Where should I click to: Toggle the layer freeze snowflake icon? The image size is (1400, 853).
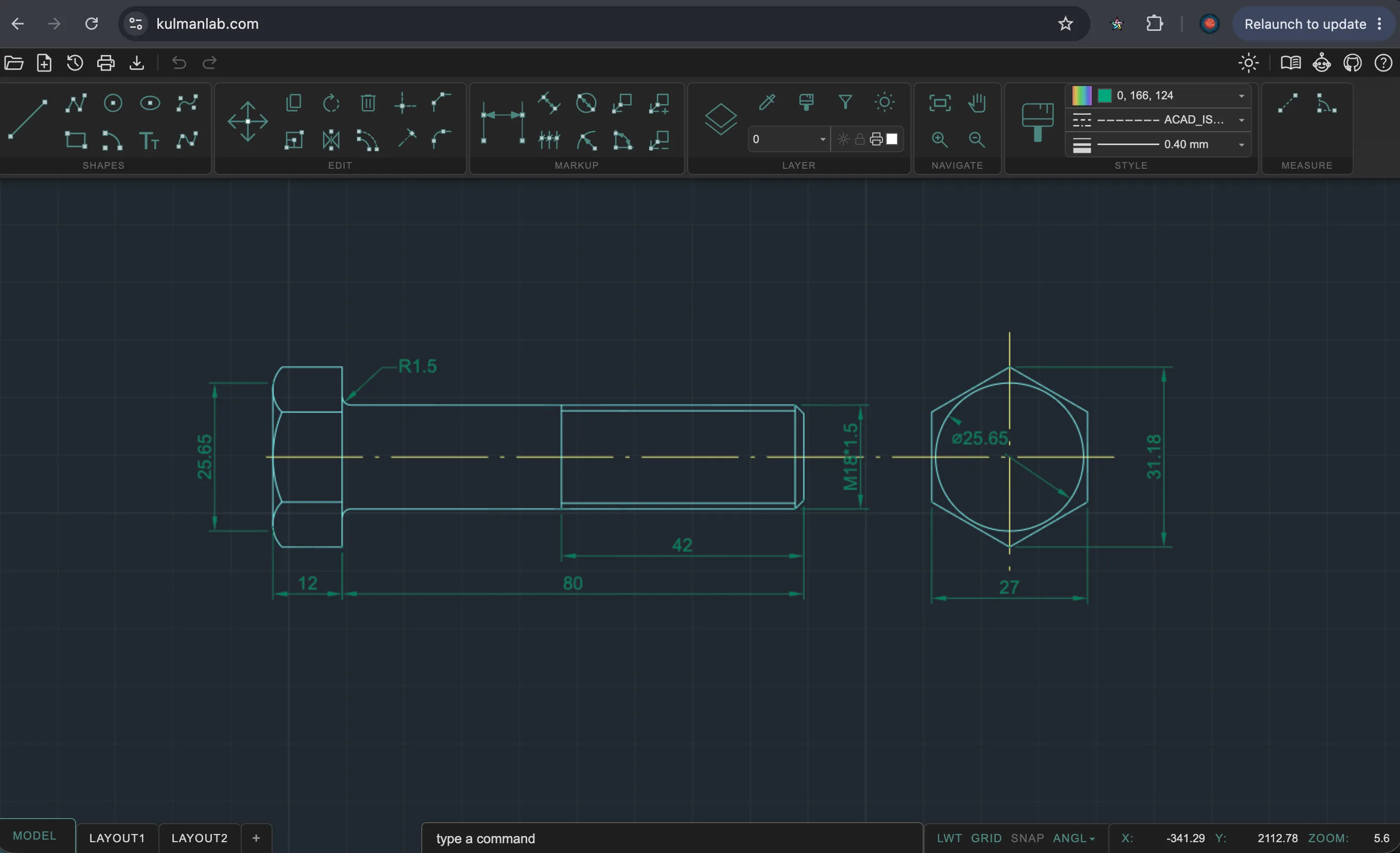(x=843, y=139)
